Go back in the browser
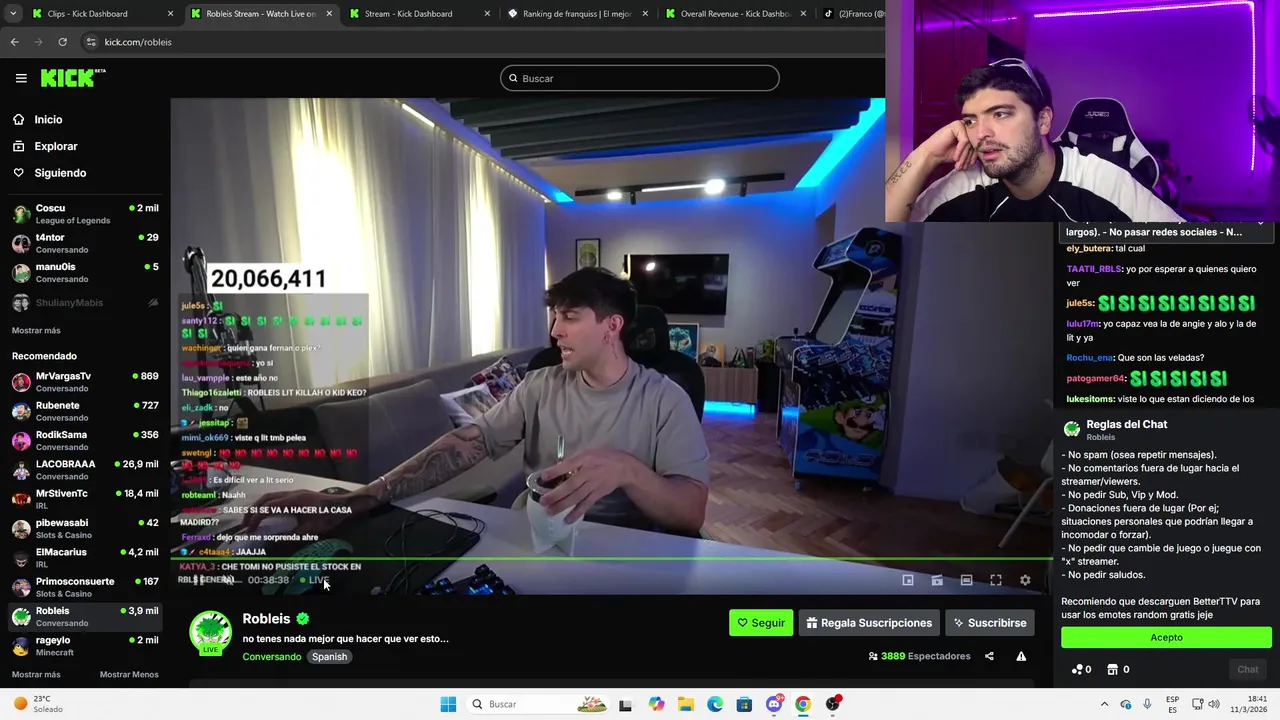 pos(14,42)
